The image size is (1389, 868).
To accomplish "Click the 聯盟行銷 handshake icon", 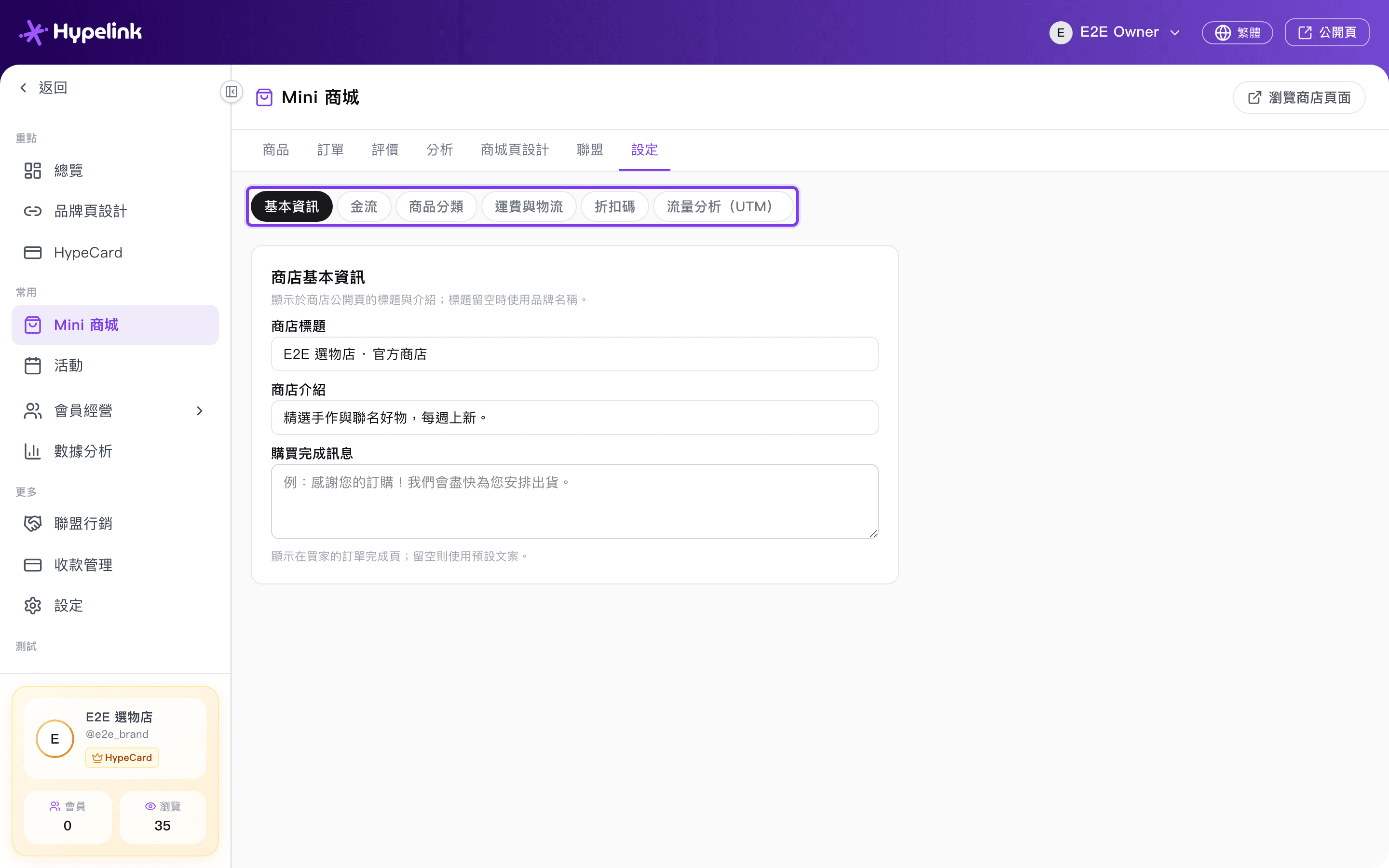I will click(x=33, y=524).
